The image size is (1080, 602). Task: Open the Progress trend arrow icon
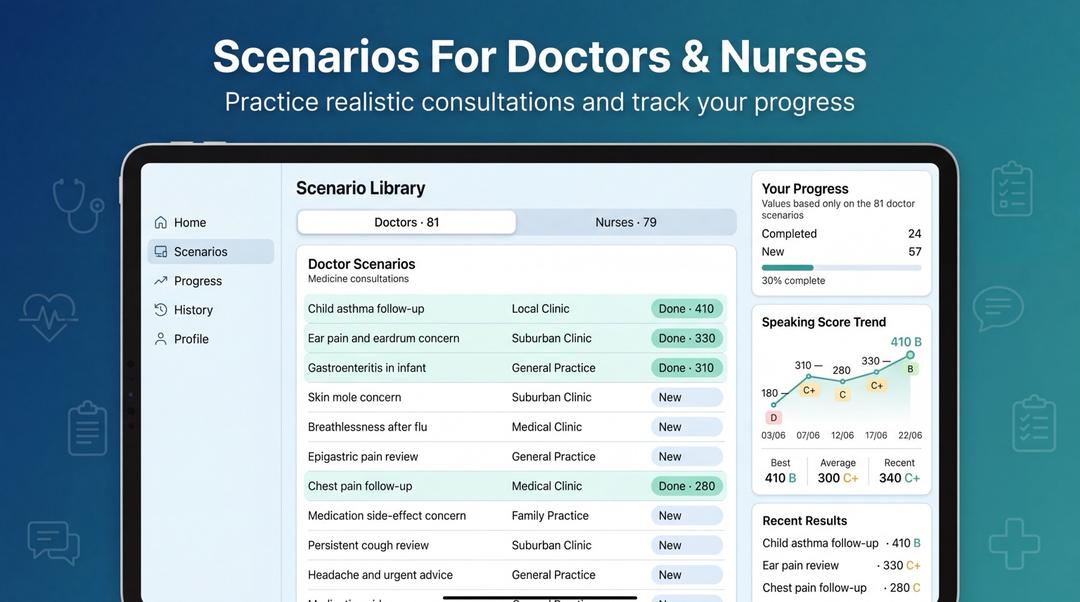pos(160,280)
